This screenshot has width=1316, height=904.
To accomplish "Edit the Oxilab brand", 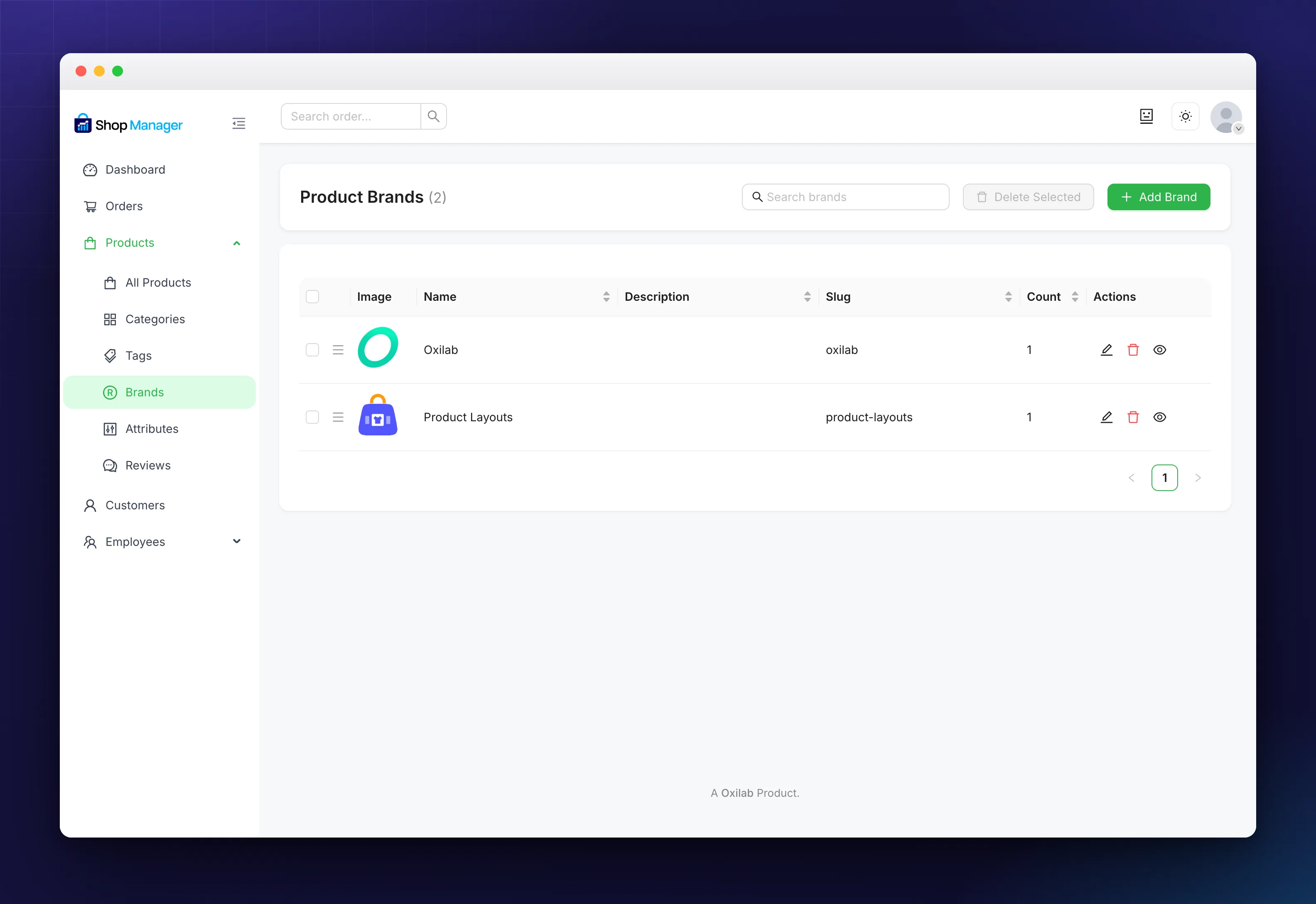I will pyautogui.click(x=1107, y=350).
